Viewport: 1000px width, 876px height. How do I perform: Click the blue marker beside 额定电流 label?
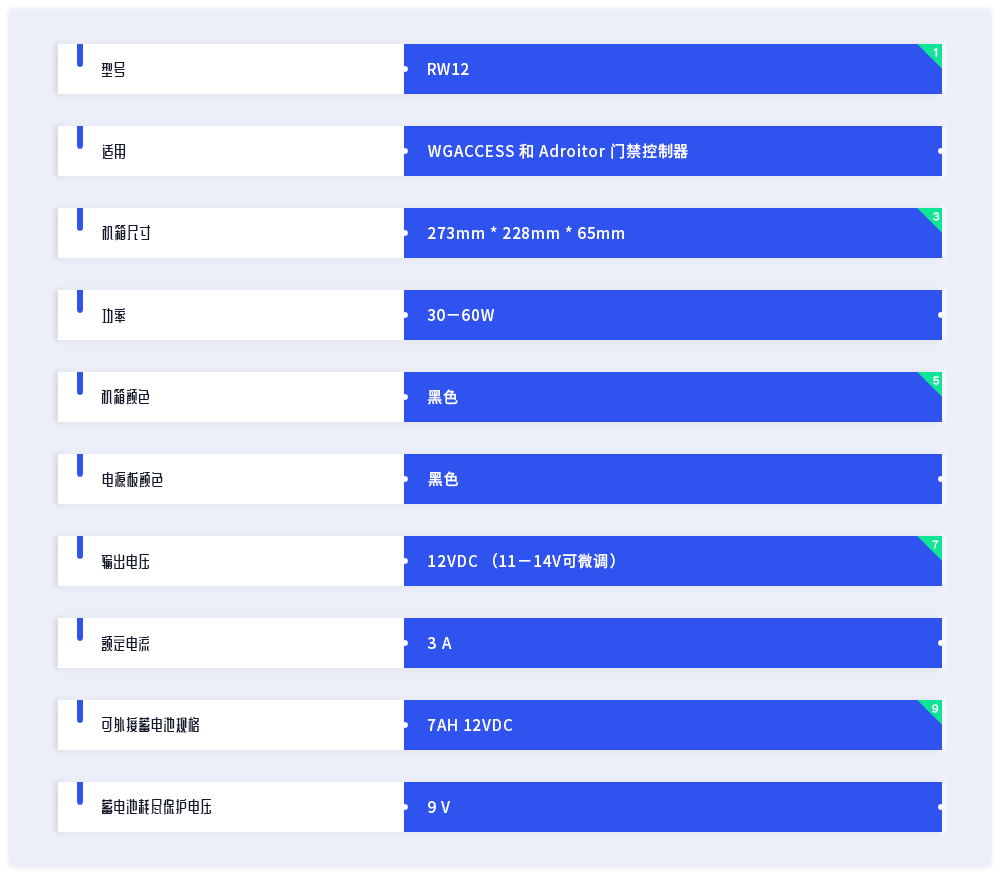pyautogui.click(x=80, y=629)
